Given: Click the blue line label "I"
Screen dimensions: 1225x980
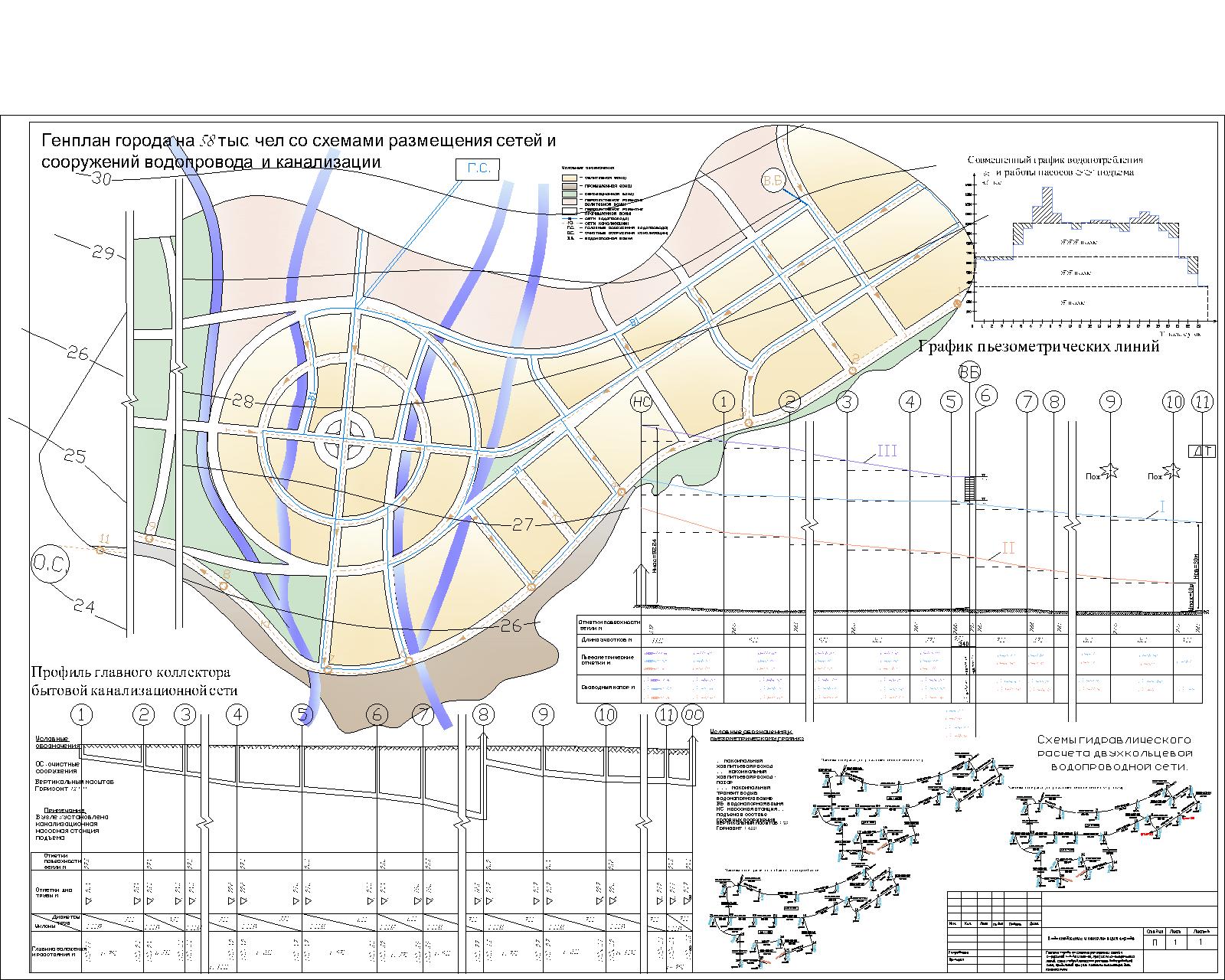Looking at the screenshot, I should coord(1161,506).
